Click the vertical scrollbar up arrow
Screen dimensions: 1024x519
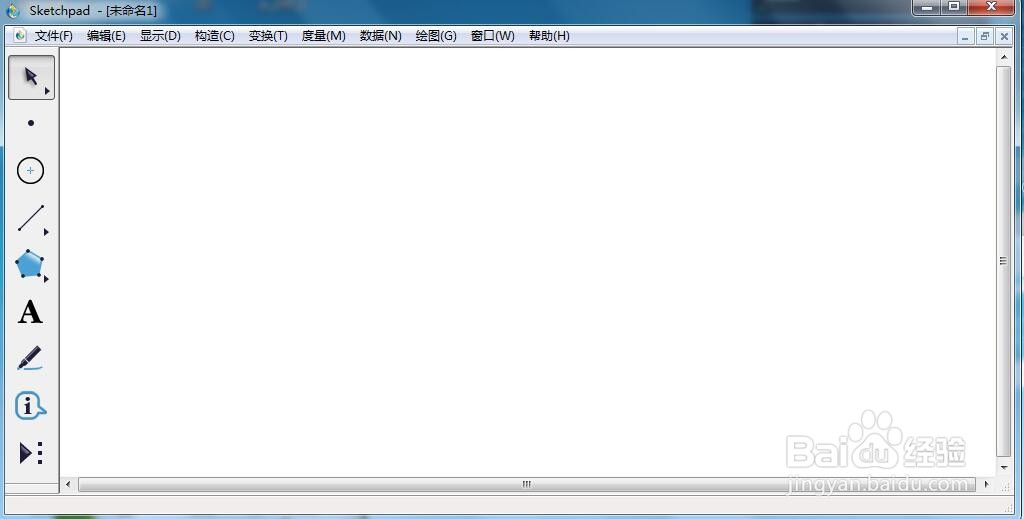tap(1004, 57)
